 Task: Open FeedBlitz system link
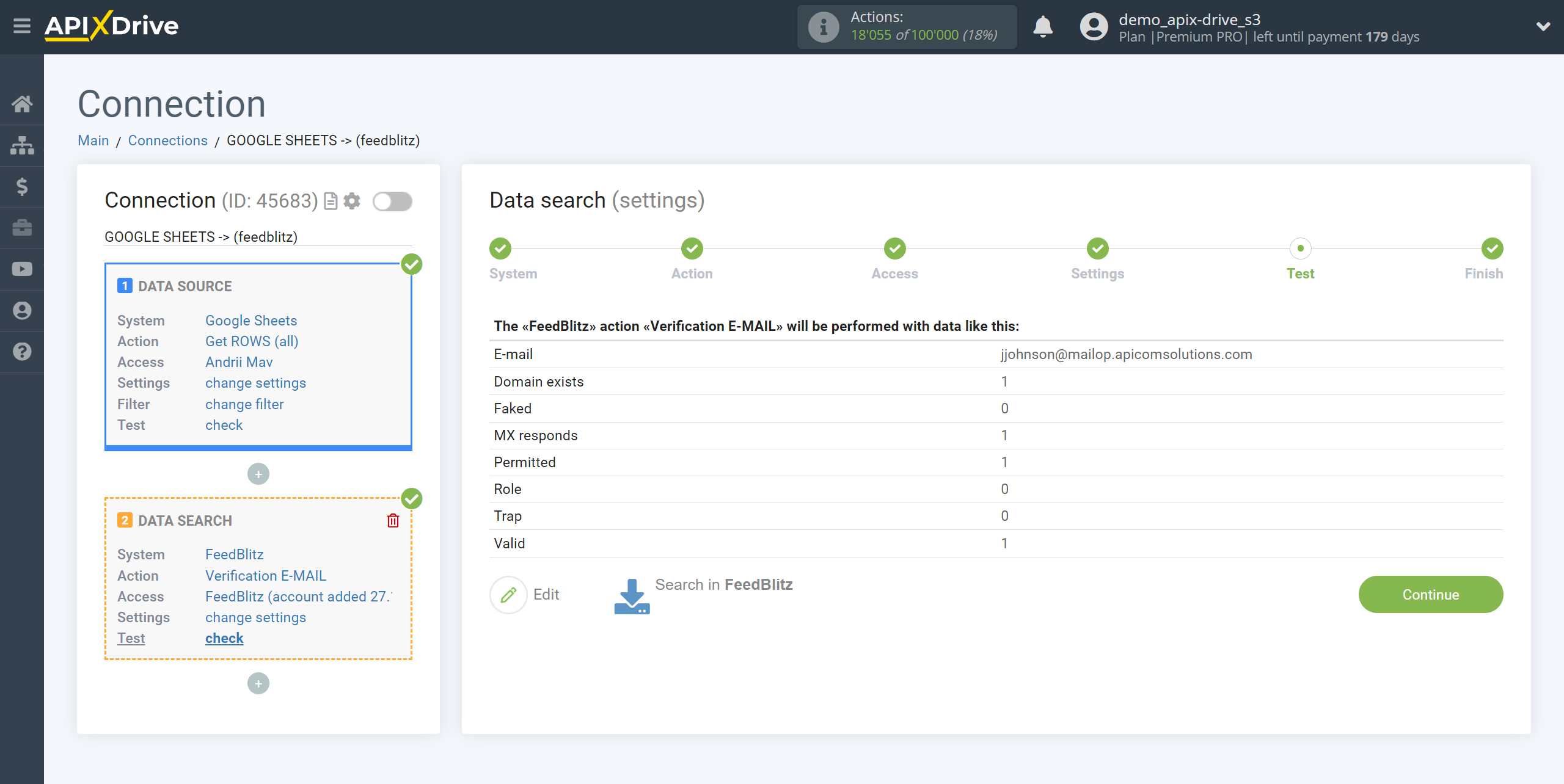pyautogui.click(x=235, y=554)
